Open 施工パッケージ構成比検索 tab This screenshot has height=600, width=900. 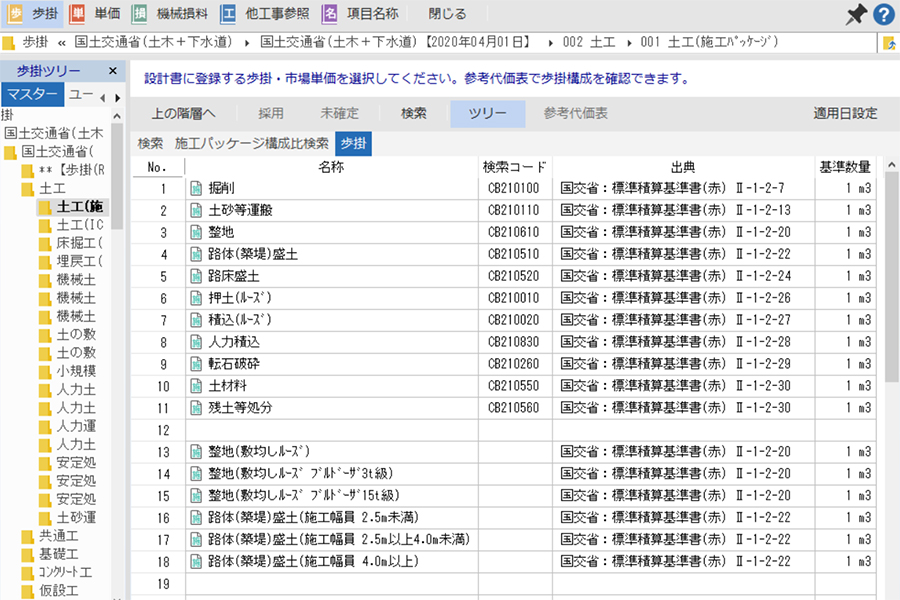252,144
